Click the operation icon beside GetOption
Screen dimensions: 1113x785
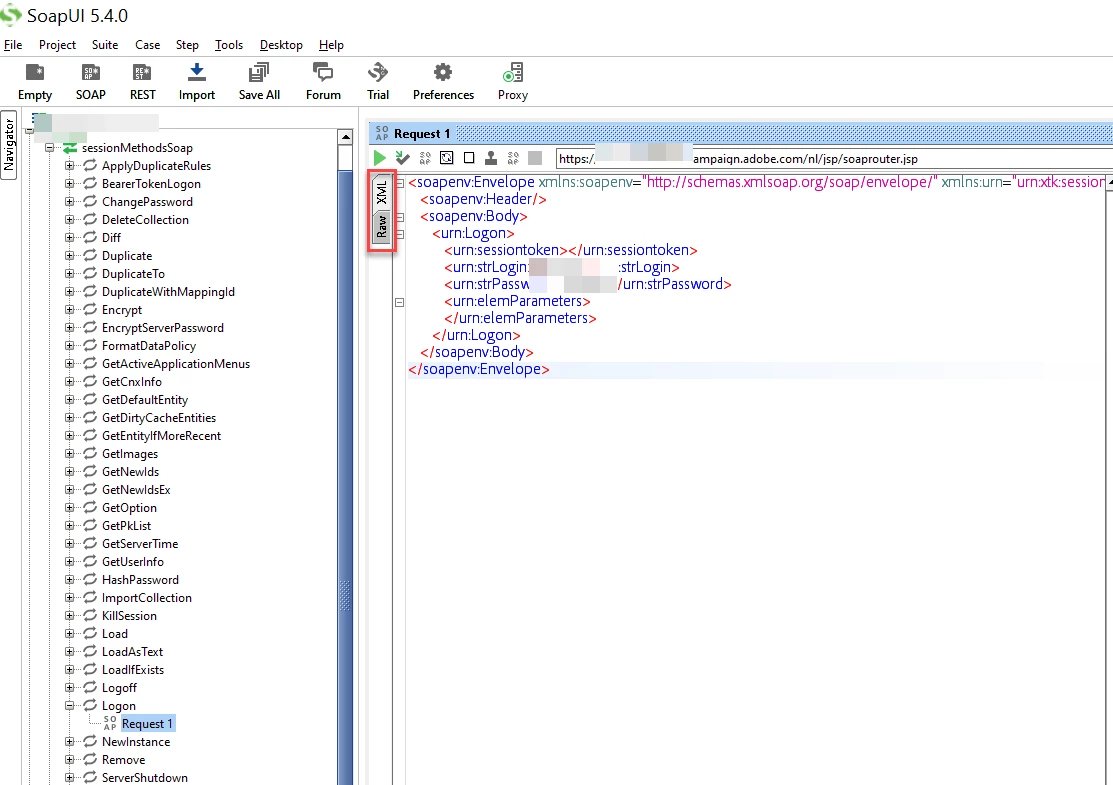tap(90, 507)
